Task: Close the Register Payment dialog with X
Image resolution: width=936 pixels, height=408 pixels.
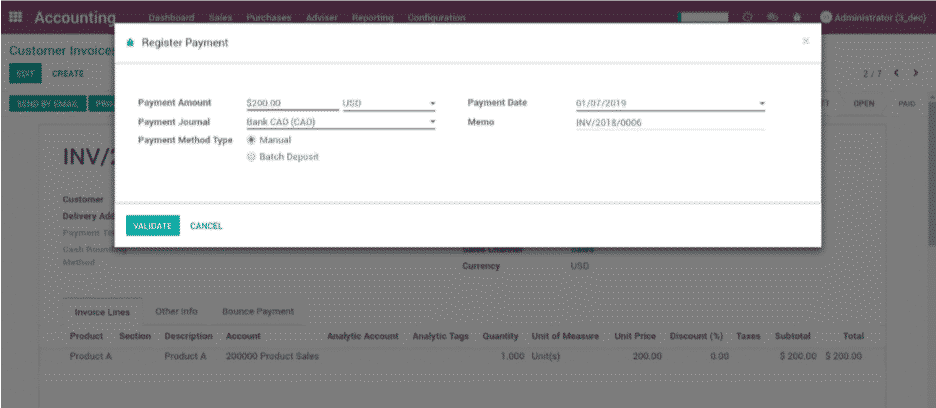Action: coord(806,41)
